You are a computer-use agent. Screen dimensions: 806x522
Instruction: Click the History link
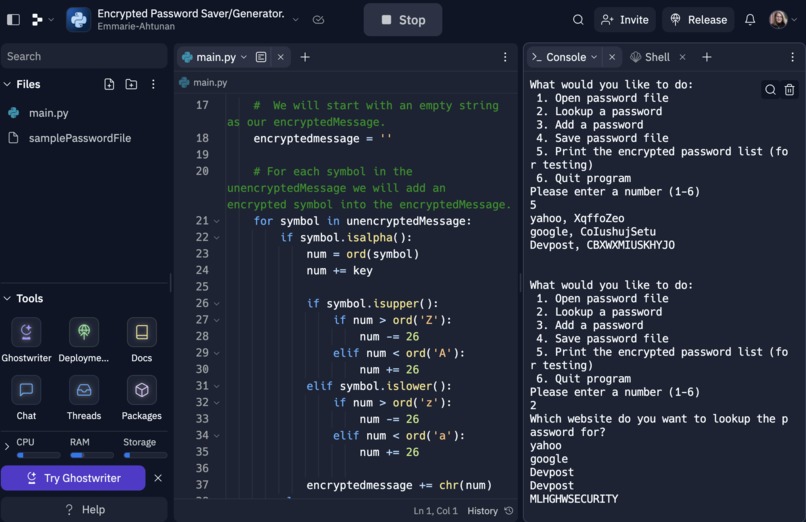(x=482, y=511)
